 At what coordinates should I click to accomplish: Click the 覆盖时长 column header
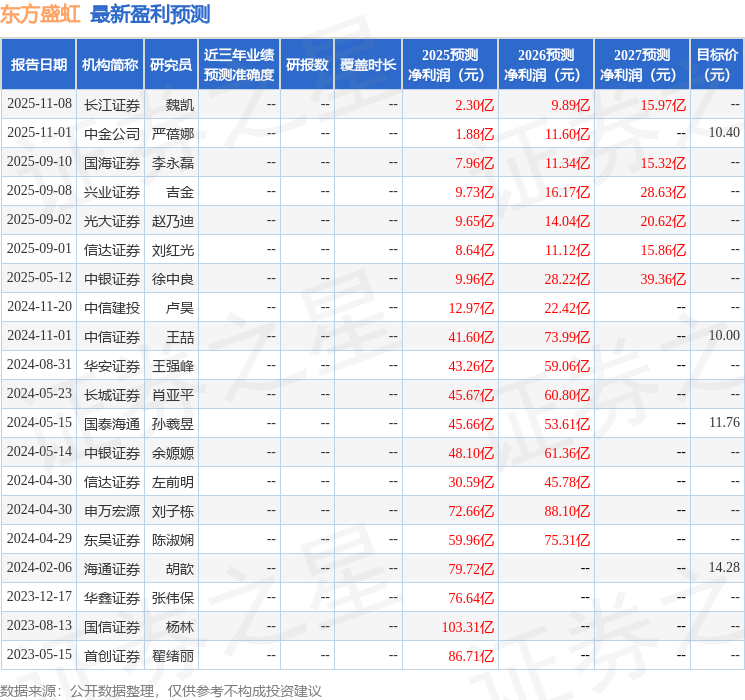368,64
